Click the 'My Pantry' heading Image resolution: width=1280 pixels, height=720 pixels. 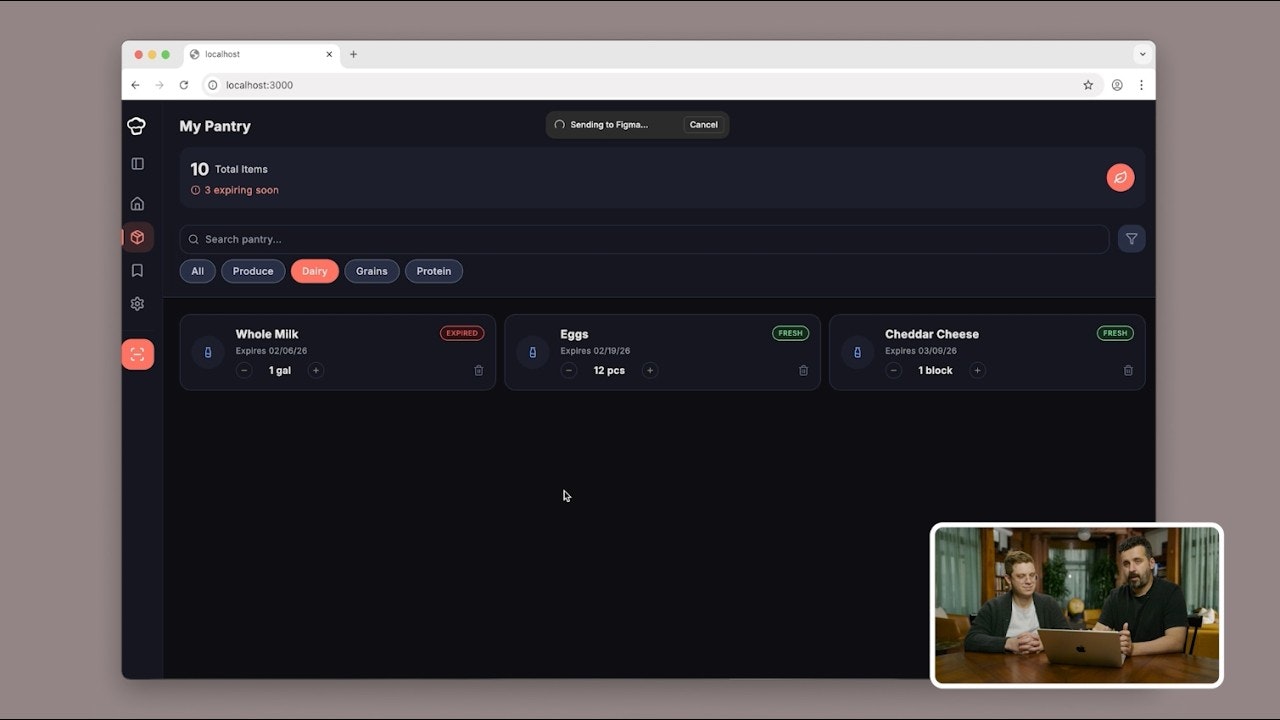215,126
